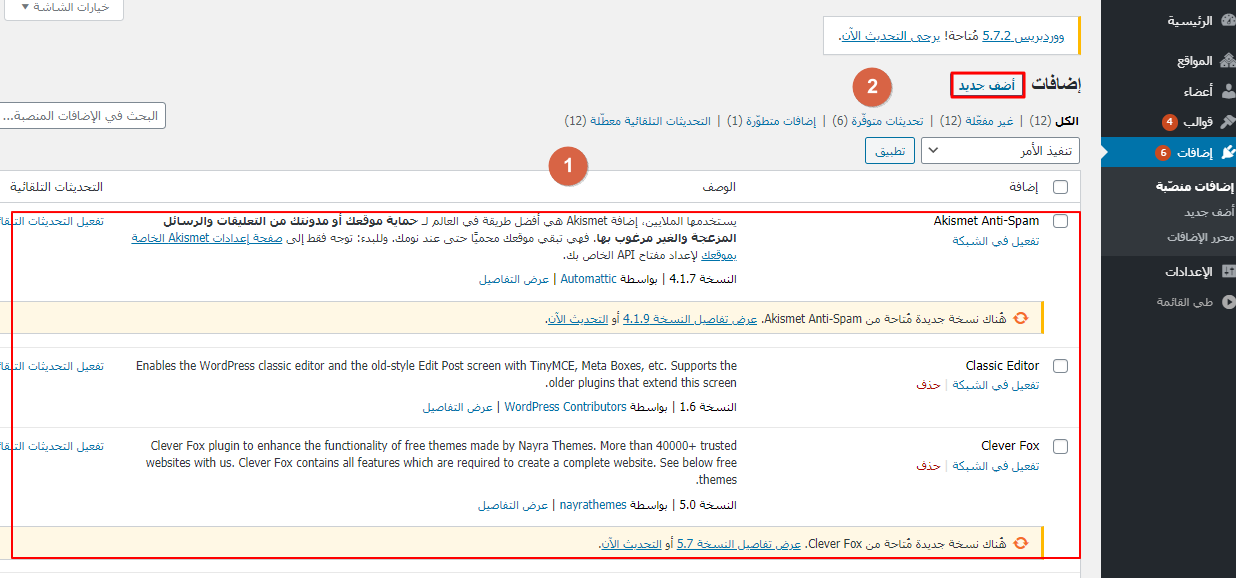
Task: Filter plugins by غير مفعّلة (12) tab
Action: point(978,121)
